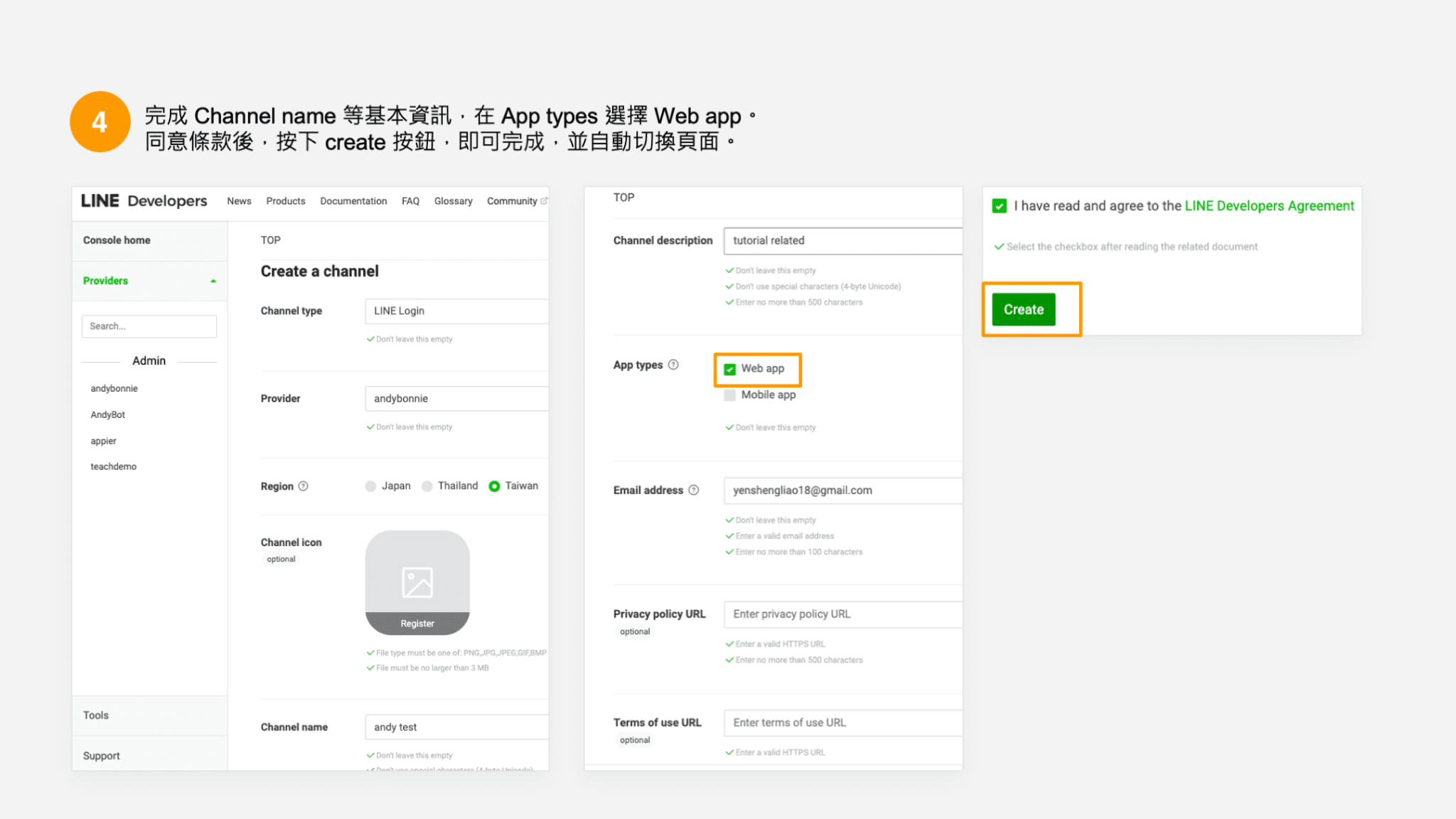
Task: Open the Provider dropdown
Action: tap(456, 398)
